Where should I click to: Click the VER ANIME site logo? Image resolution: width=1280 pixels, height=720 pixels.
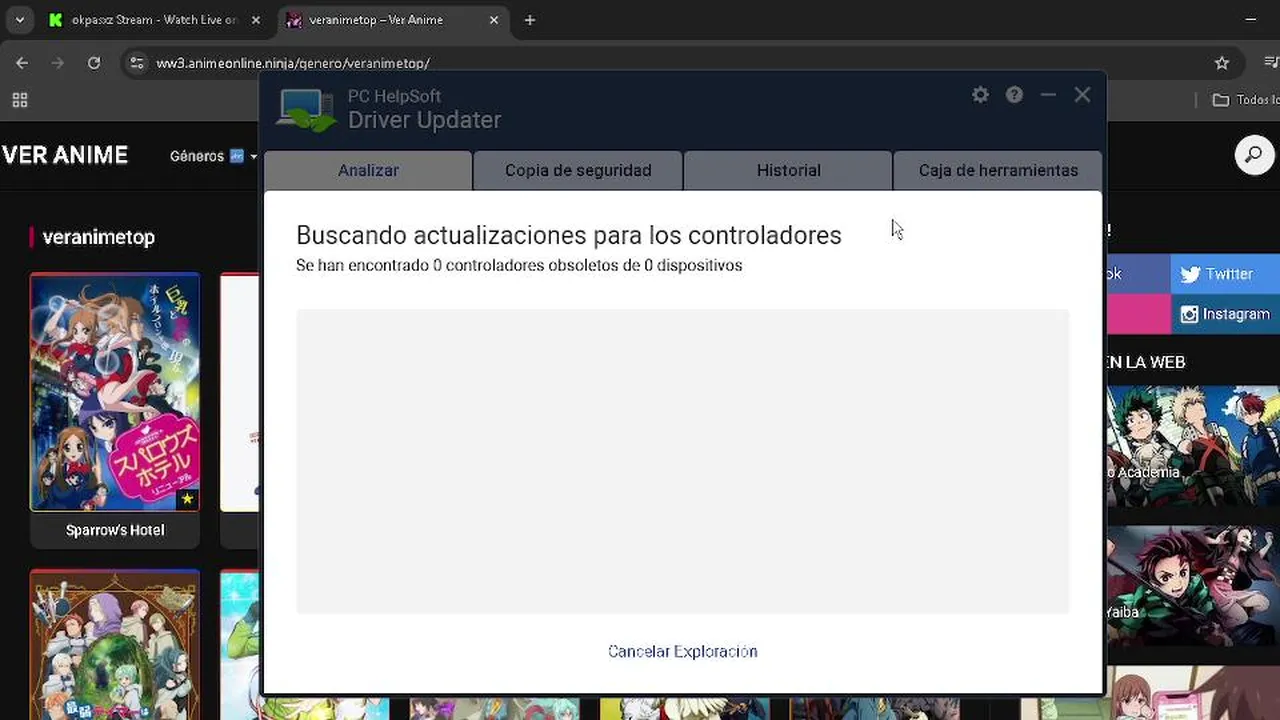[x=65, y=155]
